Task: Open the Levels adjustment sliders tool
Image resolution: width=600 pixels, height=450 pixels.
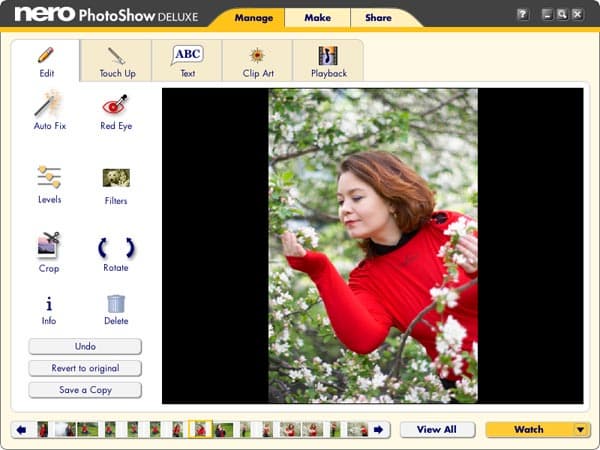Action: (x=49, y=184)
